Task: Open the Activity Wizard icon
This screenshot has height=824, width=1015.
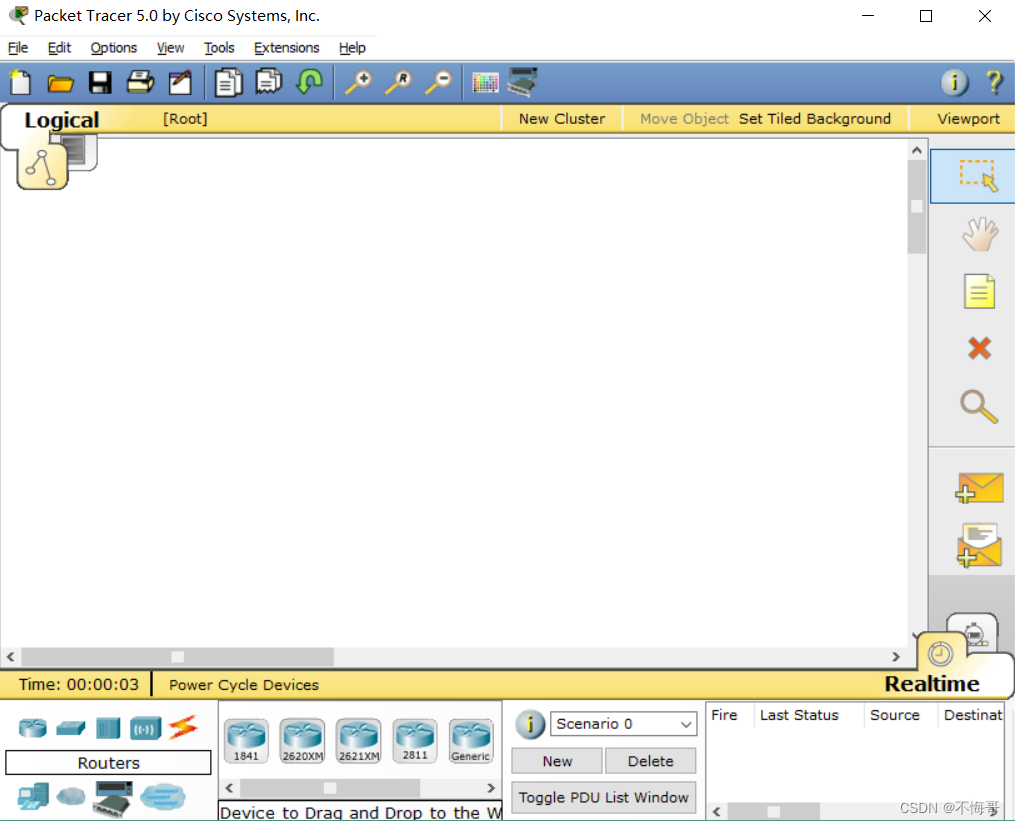Action: (180, 83)
